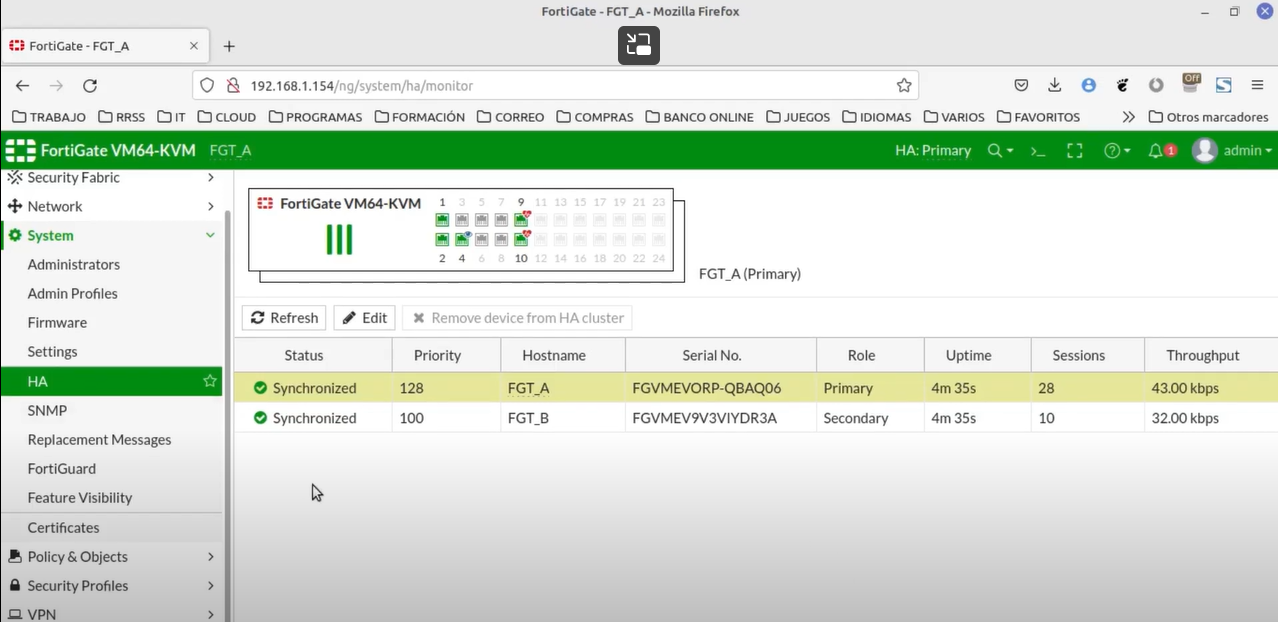The width and height of the screenshot is (1278, 622).
Task: Bookmark this page with the star icon
Action: (904, 86)
